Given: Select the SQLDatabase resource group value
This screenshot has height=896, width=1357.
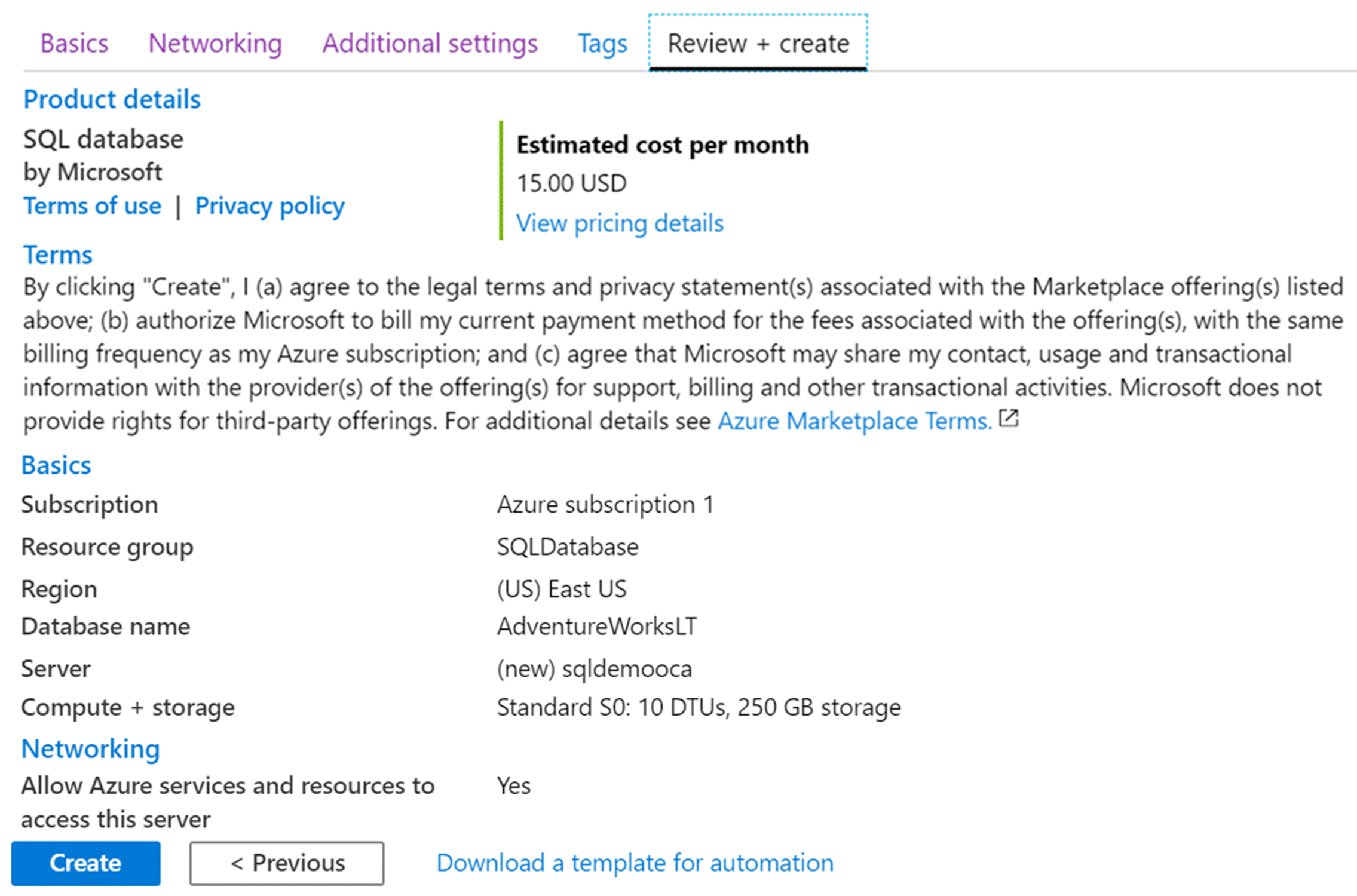Looking at the screenshot, I should (x=568, y=547).
